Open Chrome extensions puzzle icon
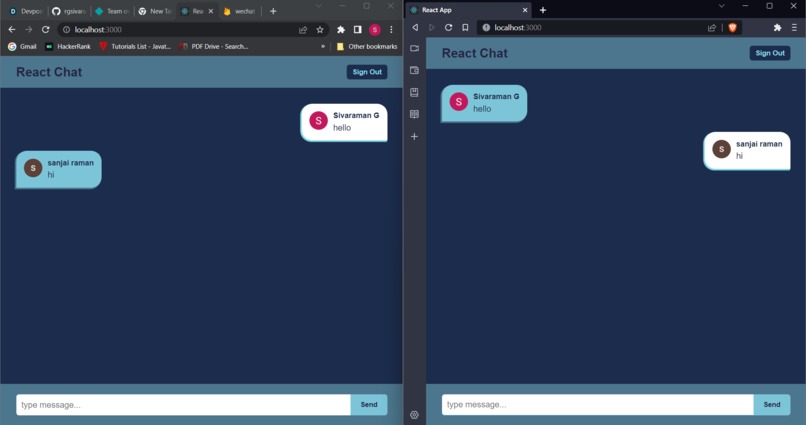 pos(341,30)
